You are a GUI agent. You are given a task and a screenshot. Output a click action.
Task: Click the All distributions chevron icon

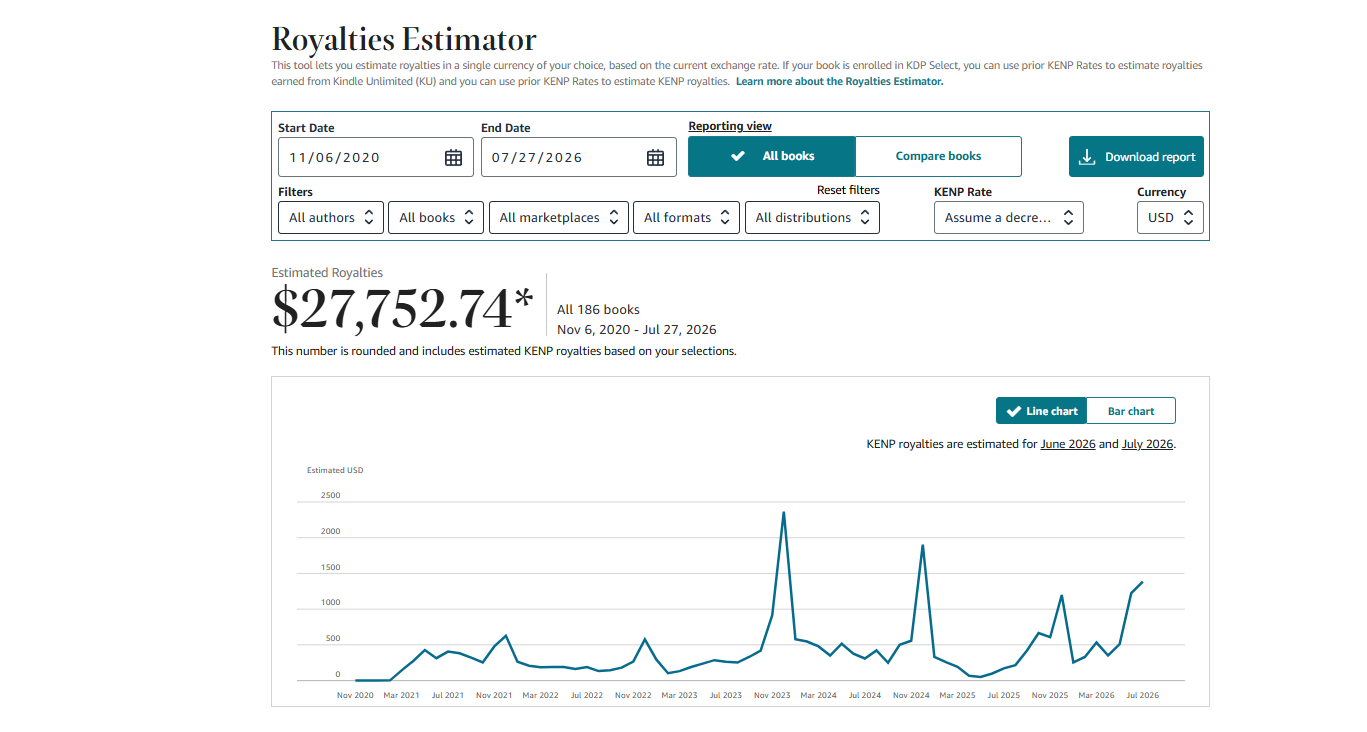[x=865, y=217]
